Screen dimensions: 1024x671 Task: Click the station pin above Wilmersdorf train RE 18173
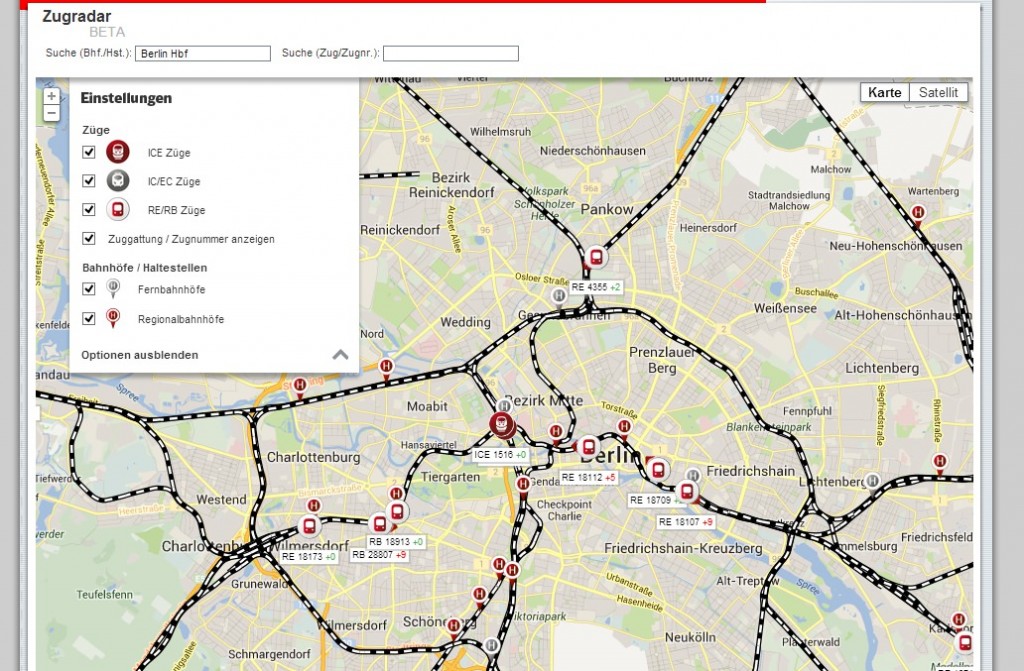point(313,508)
